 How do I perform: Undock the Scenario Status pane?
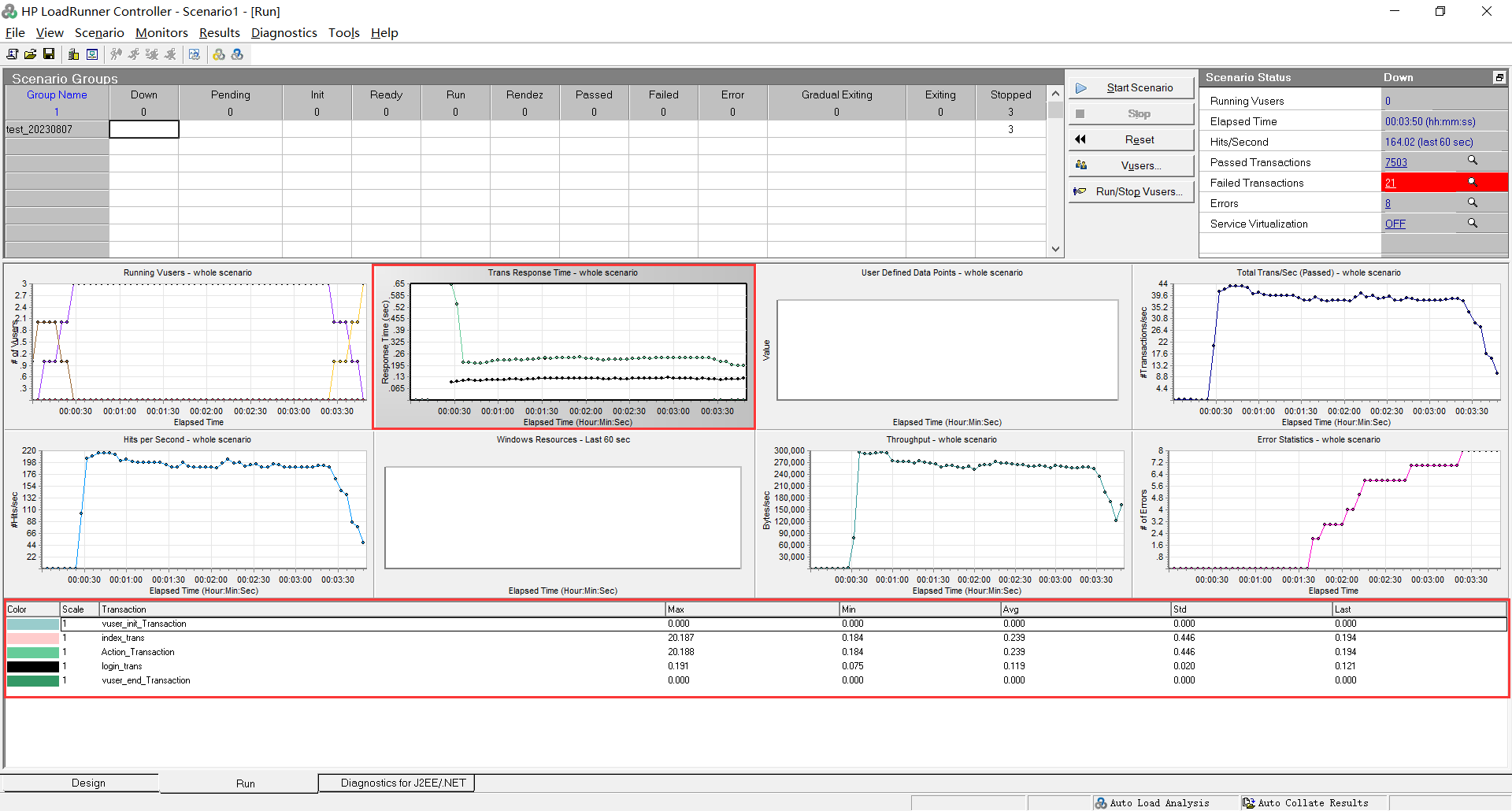[x=1499, y=77]
